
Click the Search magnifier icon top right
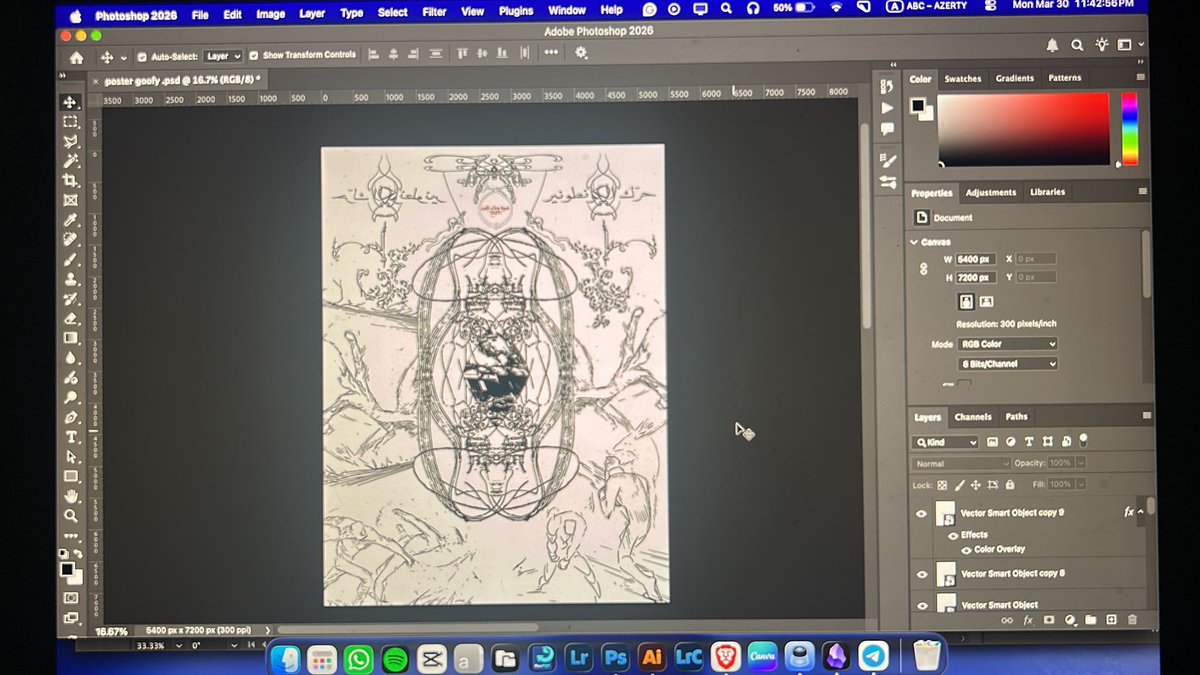1077,45
